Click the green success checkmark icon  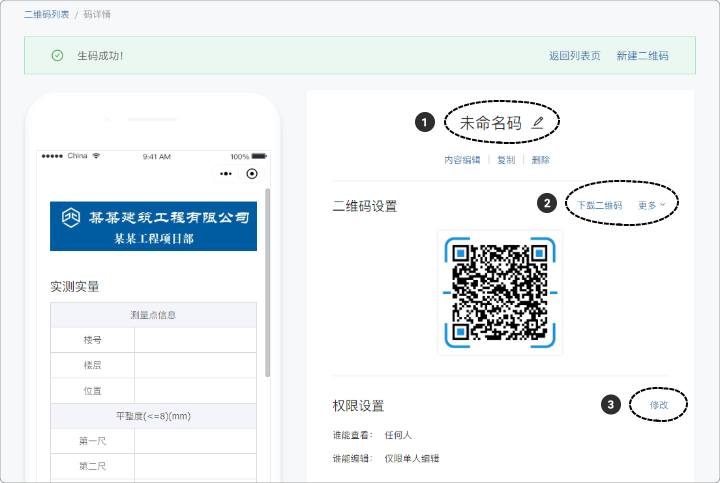(57, 56)
